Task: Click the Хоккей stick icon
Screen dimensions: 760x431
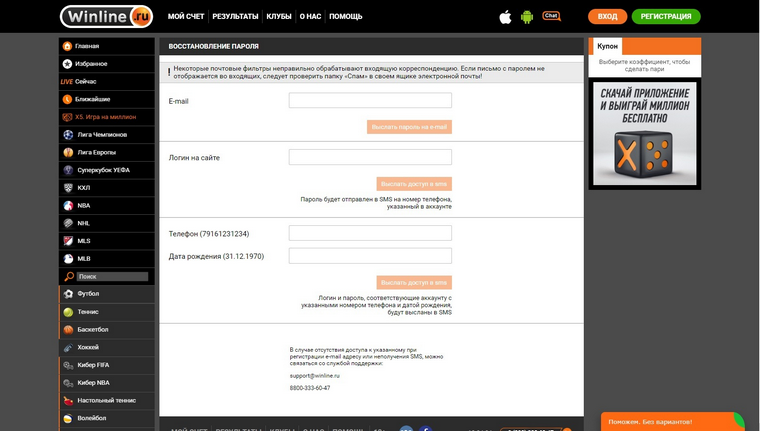Action: [x=68, y=347]
